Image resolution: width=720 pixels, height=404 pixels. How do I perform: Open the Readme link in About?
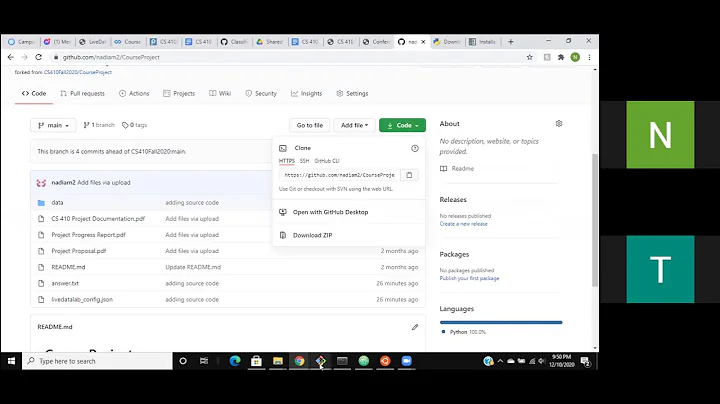(x=462, y=168)
